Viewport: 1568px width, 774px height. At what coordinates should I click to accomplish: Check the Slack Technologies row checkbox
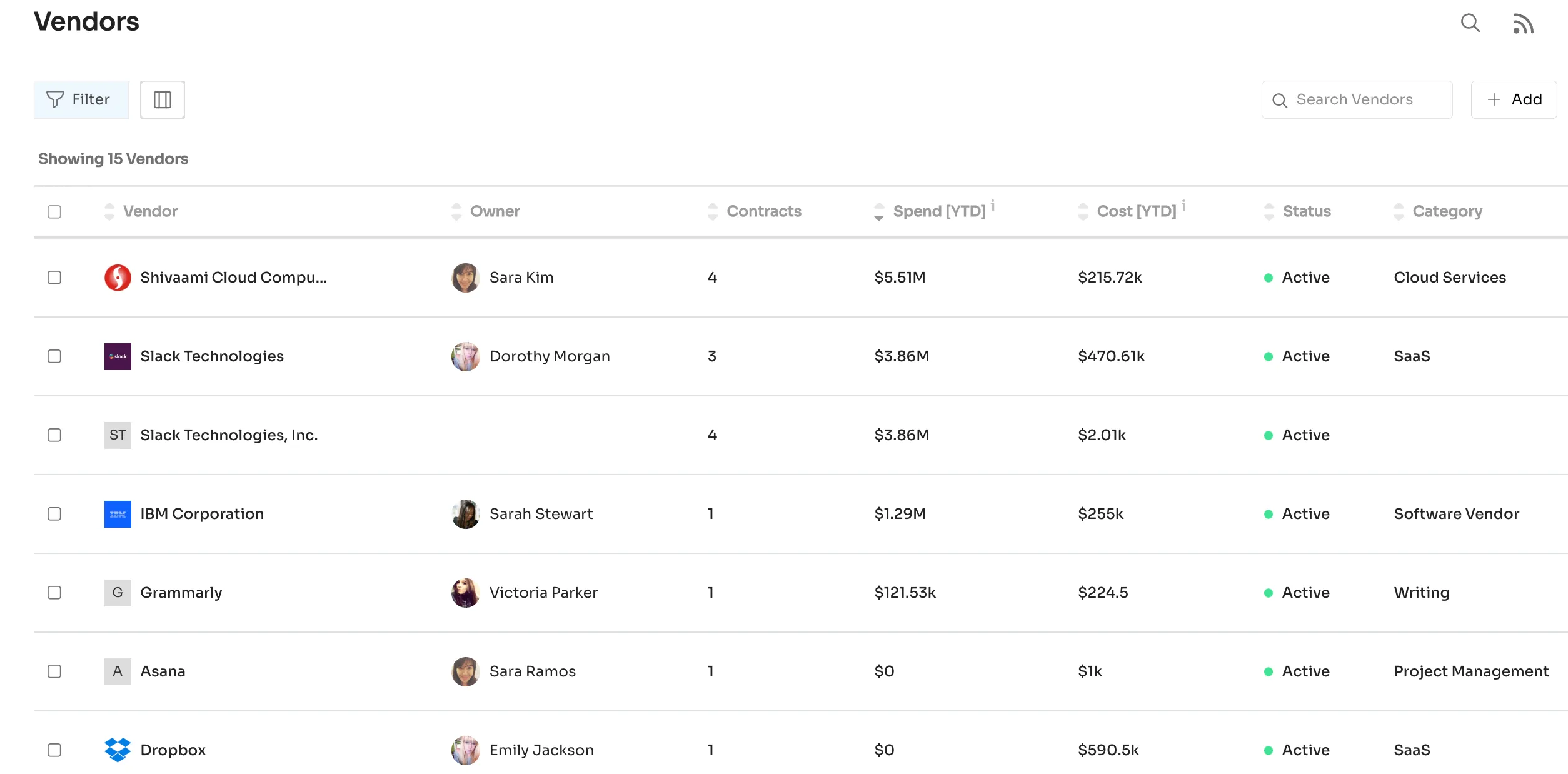point(54,356)
